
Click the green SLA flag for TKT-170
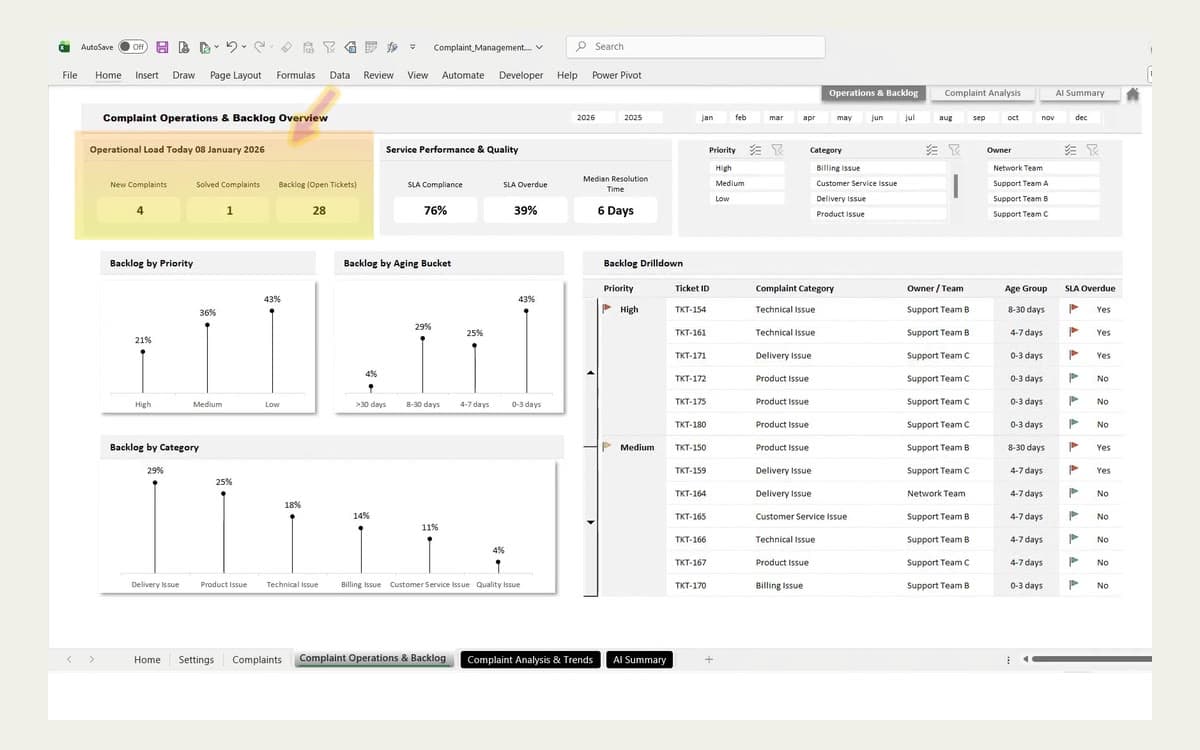click(1074, 585)
